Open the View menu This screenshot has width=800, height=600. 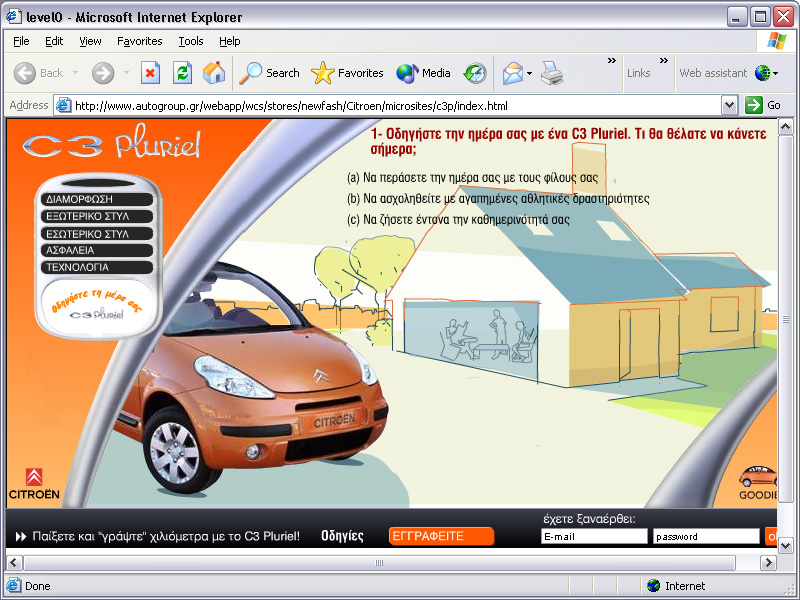click(90, 41)
